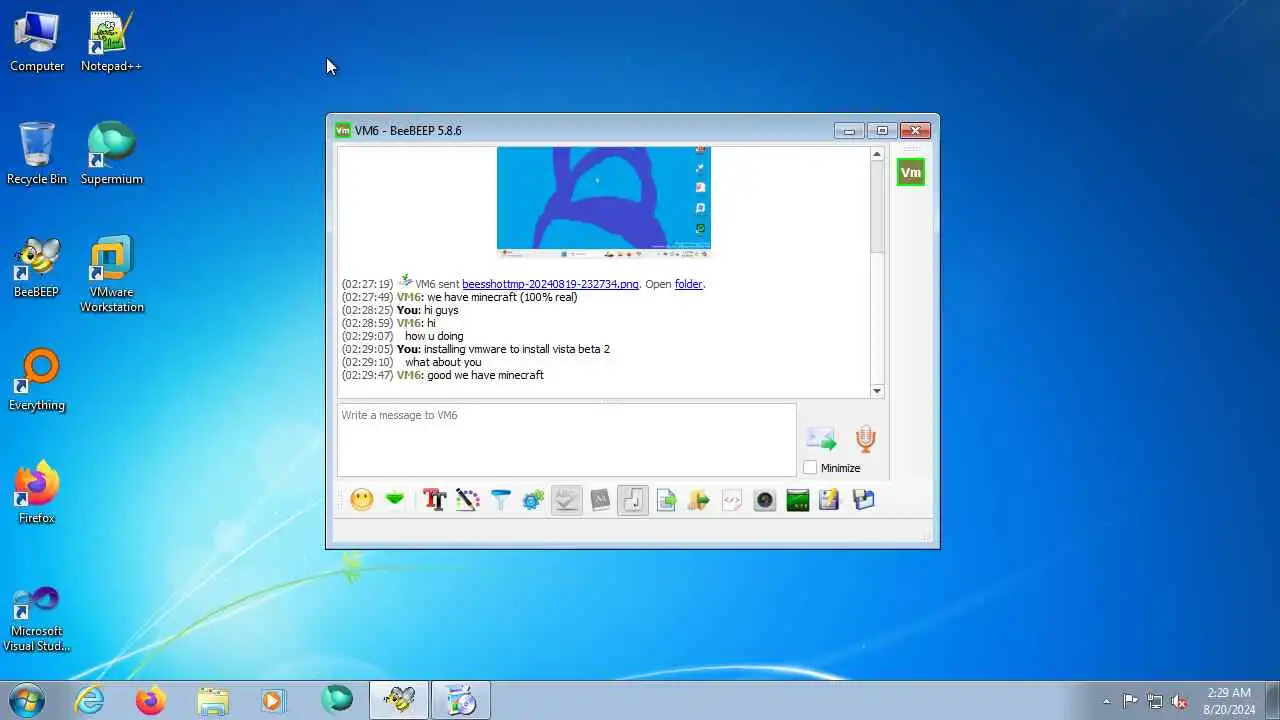Image resolution: width=1280 pixels, height=720 pixels.
Task: Click the BeeBEEP bee taskbar button
Action: pyautogui.click(x=399, y=700)
